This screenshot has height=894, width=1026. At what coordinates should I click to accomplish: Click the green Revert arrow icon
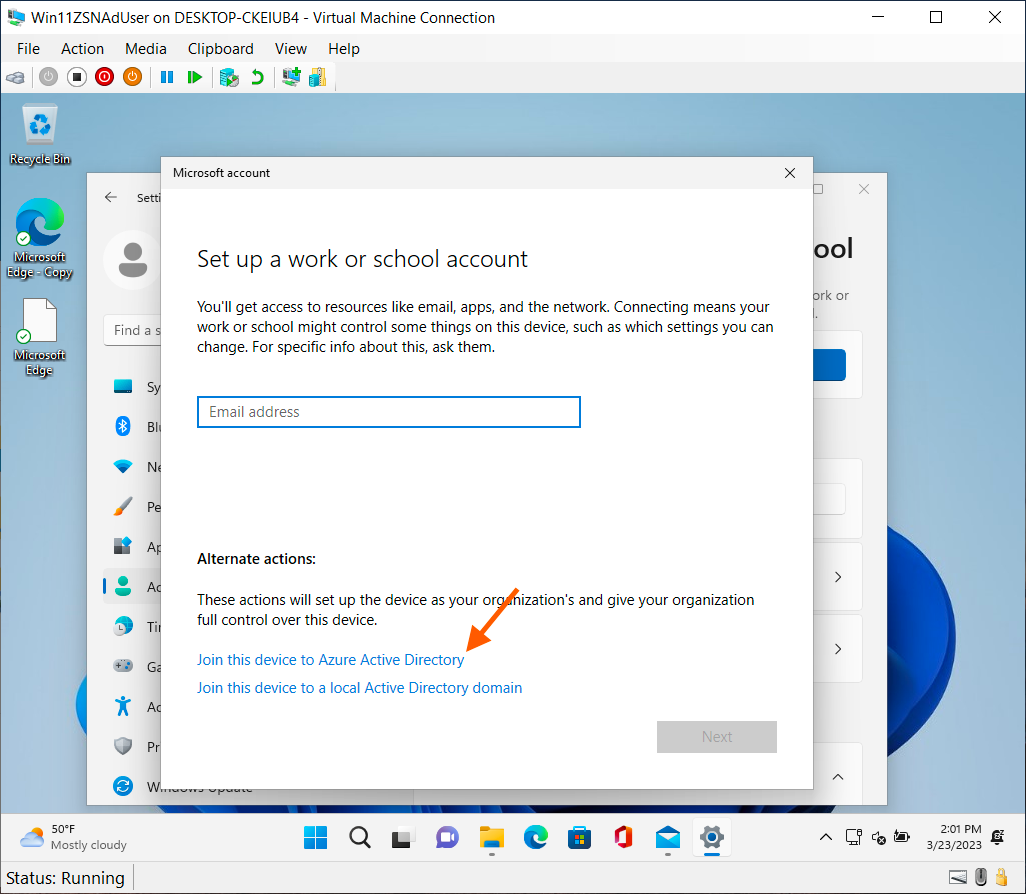point(257,77)
